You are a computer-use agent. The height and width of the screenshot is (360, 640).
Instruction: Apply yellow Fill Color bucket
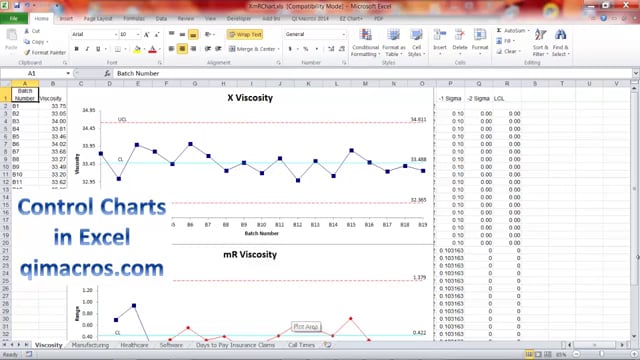[137, 49]
